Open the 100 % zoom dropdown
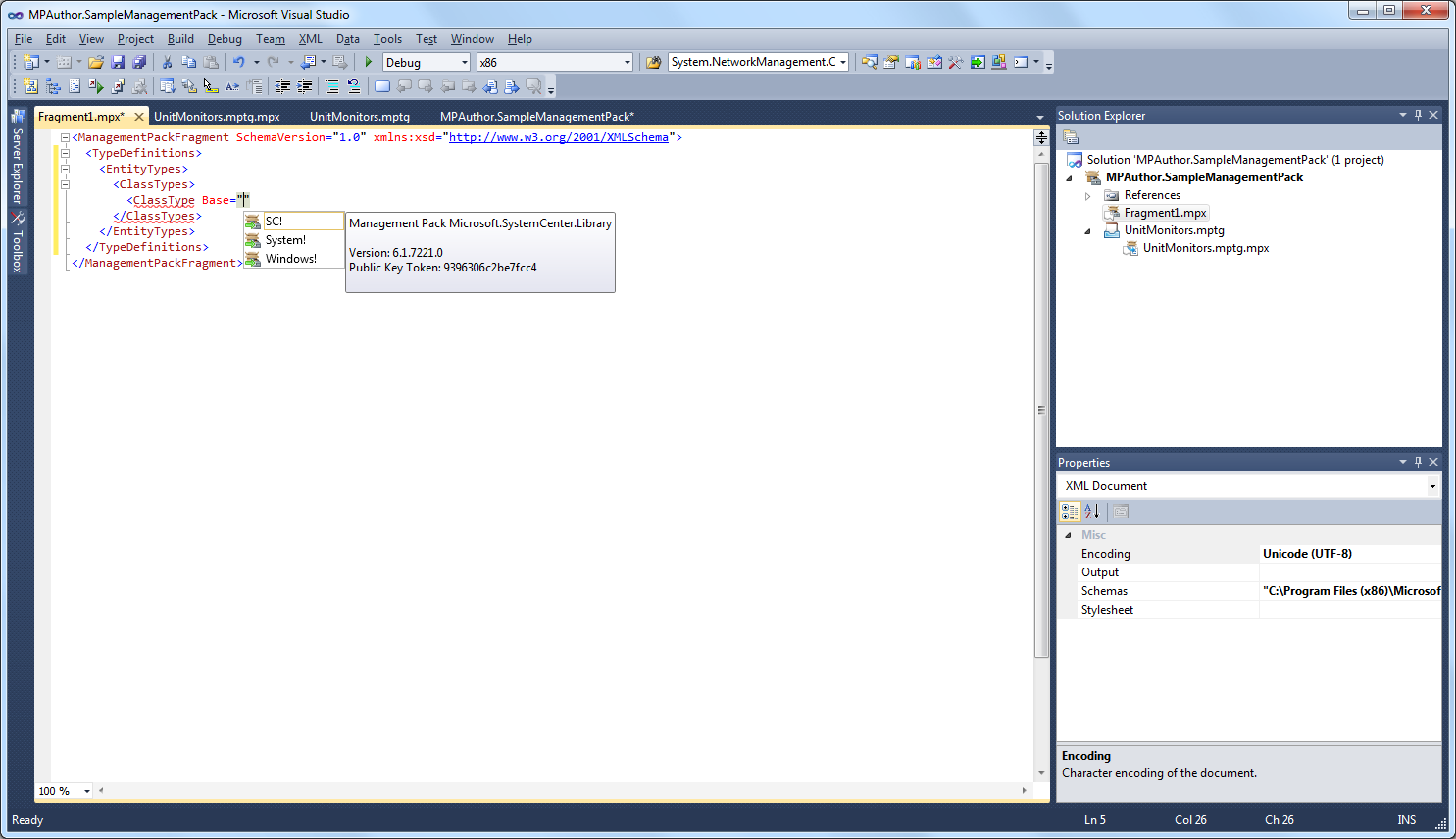Image resolution: width=1456 pixels, height=839 pixels. click(64, 791)
